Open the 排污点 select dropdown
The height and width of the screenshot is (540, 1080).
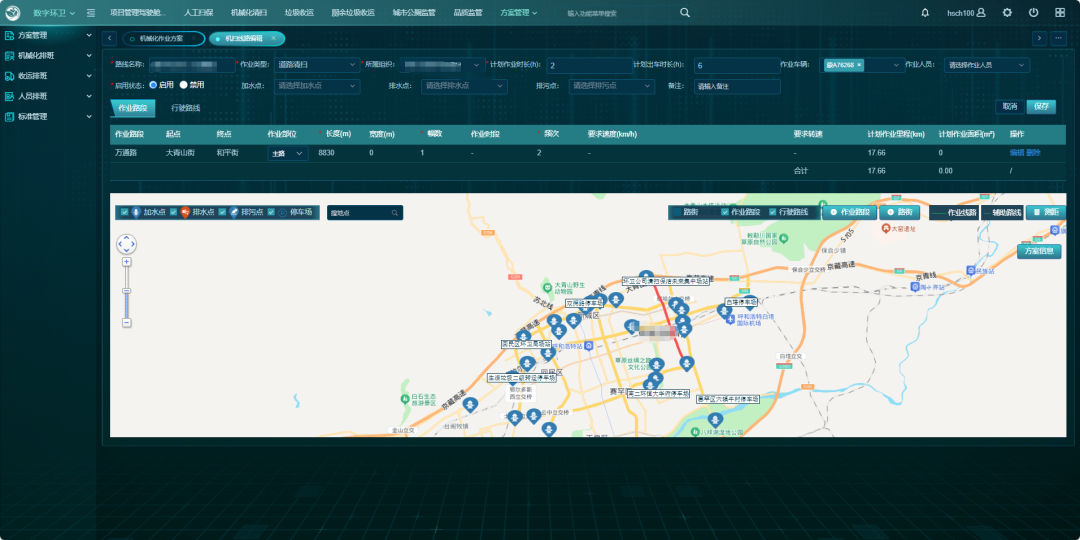[x=612, y=86]
